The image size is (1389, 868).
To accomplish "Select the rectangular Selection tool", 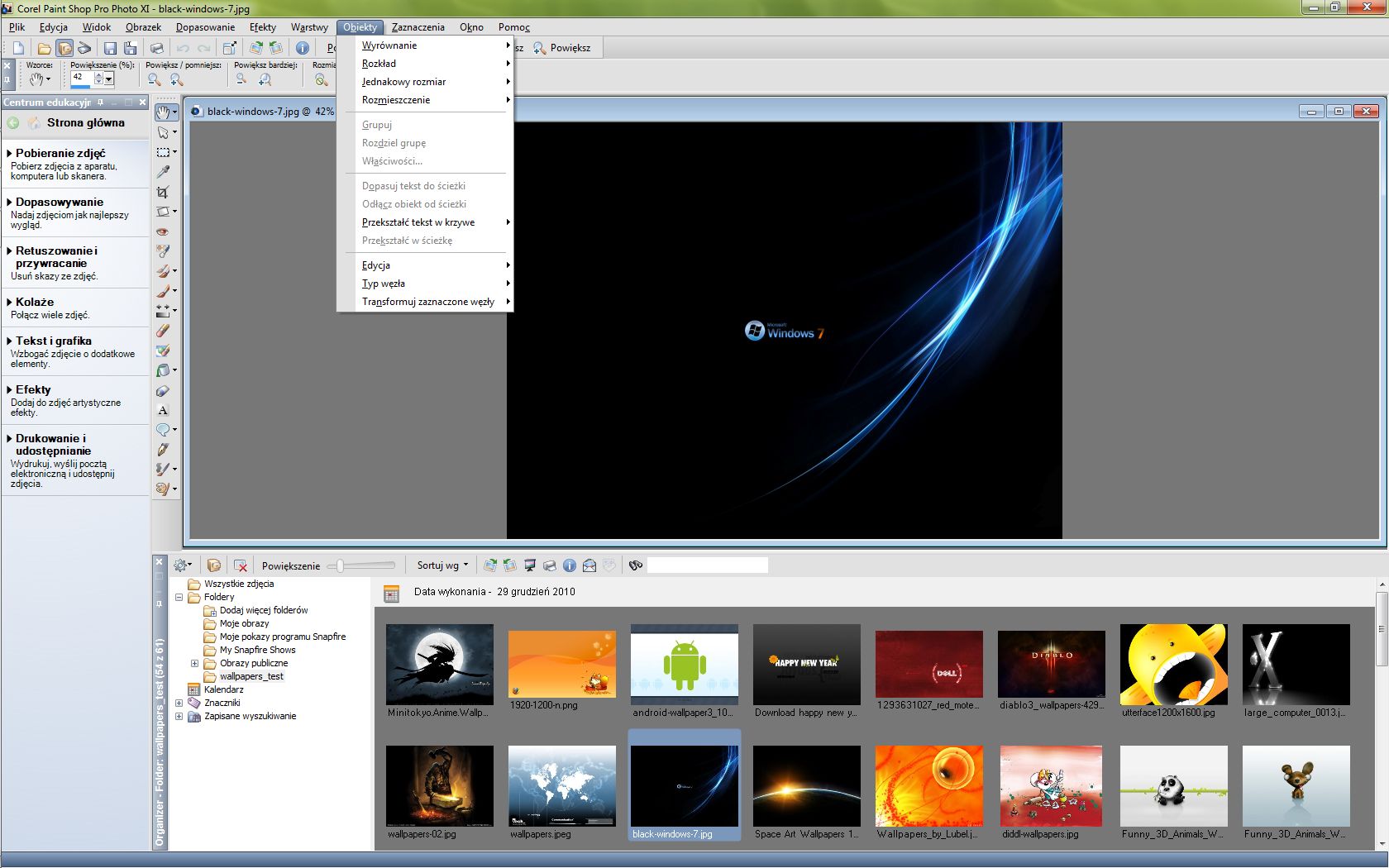I will click(x=164, y=152).
